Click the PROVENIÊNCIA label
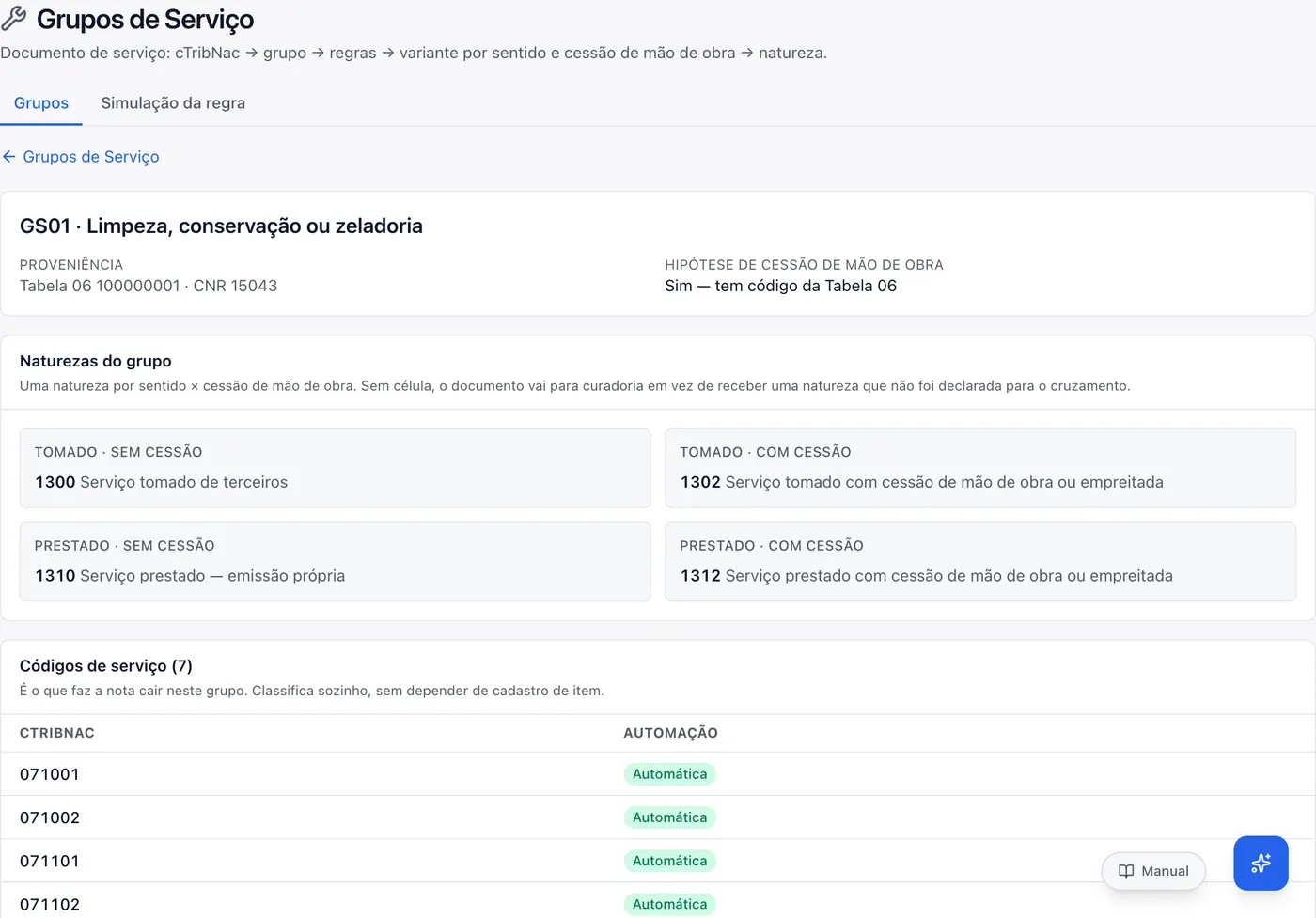 click(x=71, y=265)
